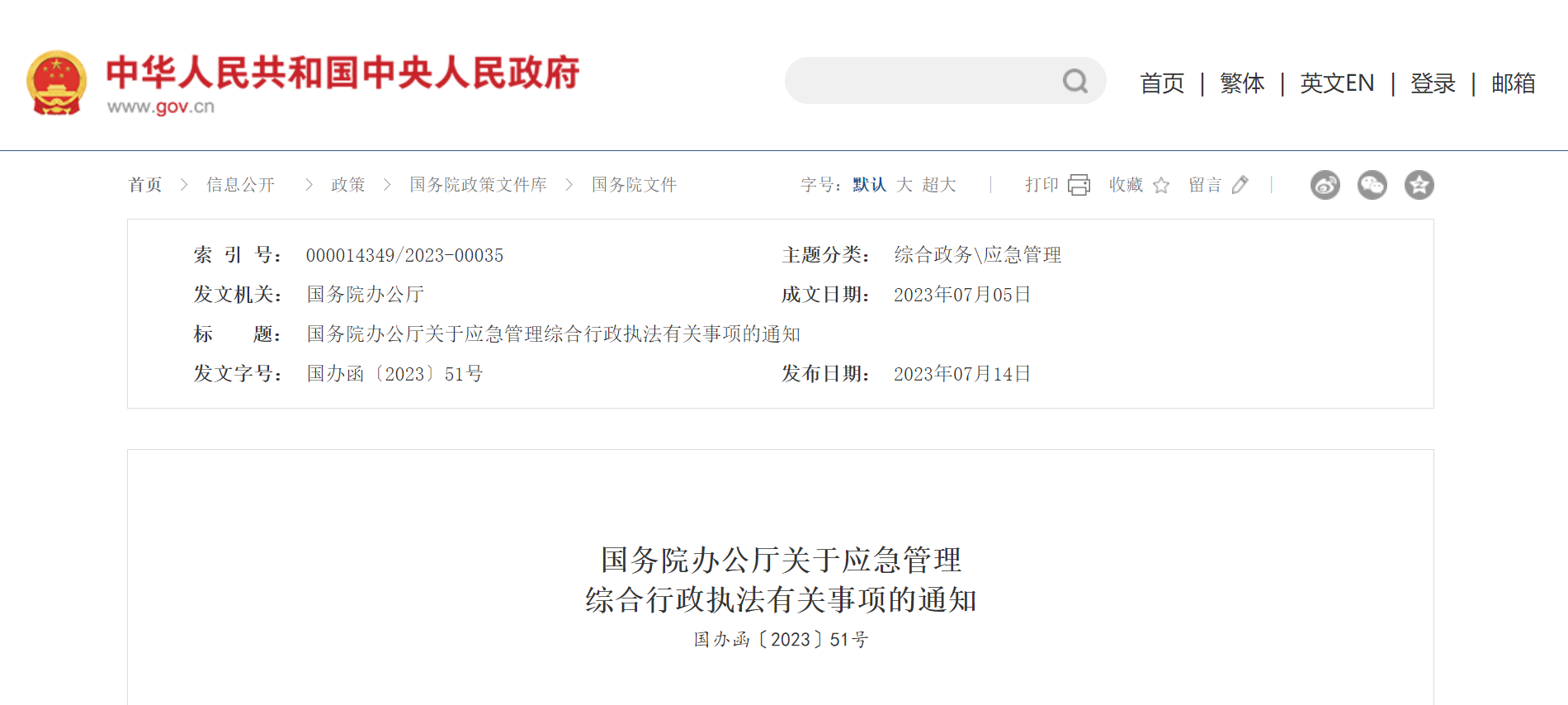Go to 信息公开 breadcrumb
1568x705 pixels.
[240, 185]
